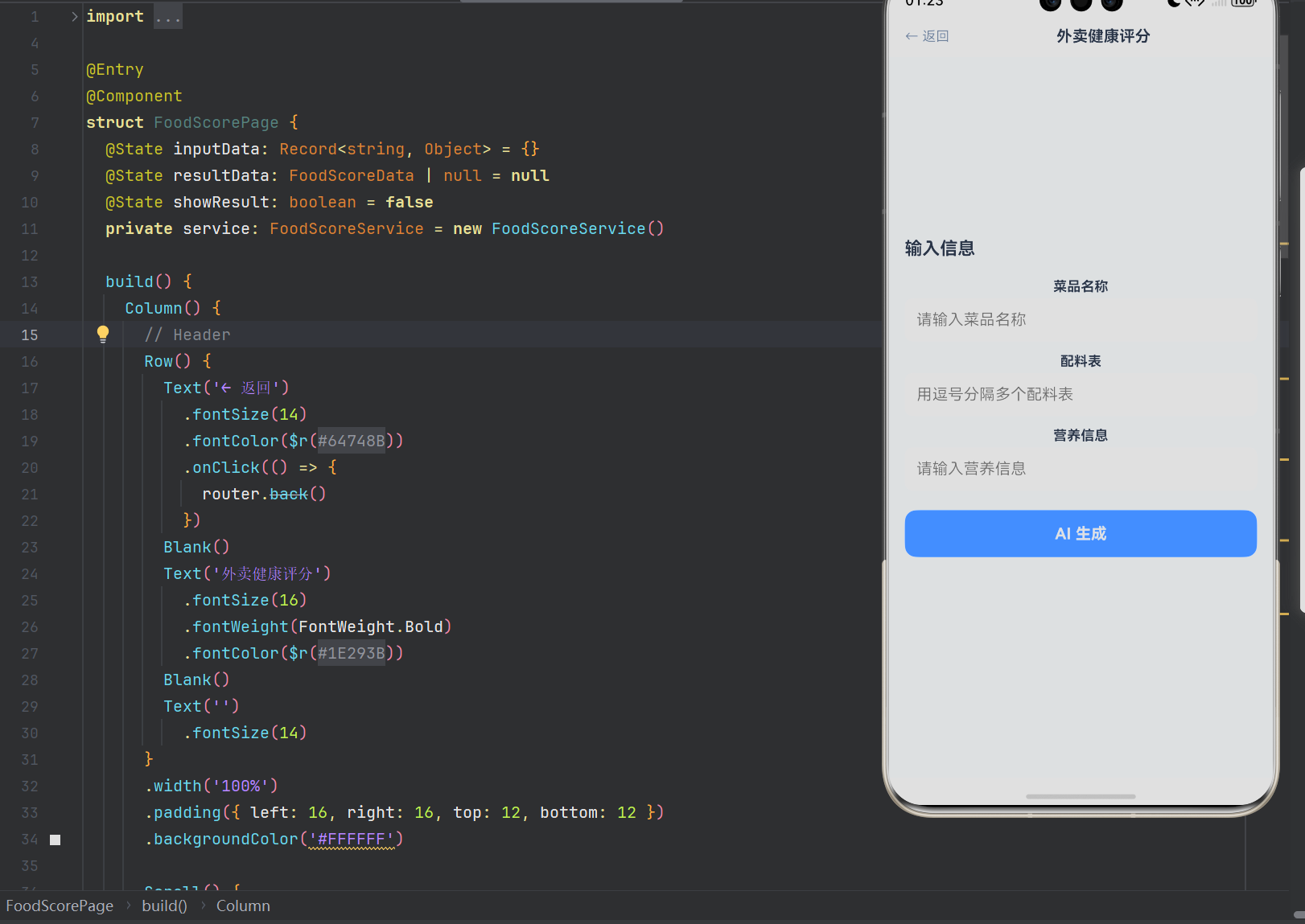This screenshot has height=924, width=1305.
Task: Tap the AI 生成 button
Action: [x=1081, y=533]
